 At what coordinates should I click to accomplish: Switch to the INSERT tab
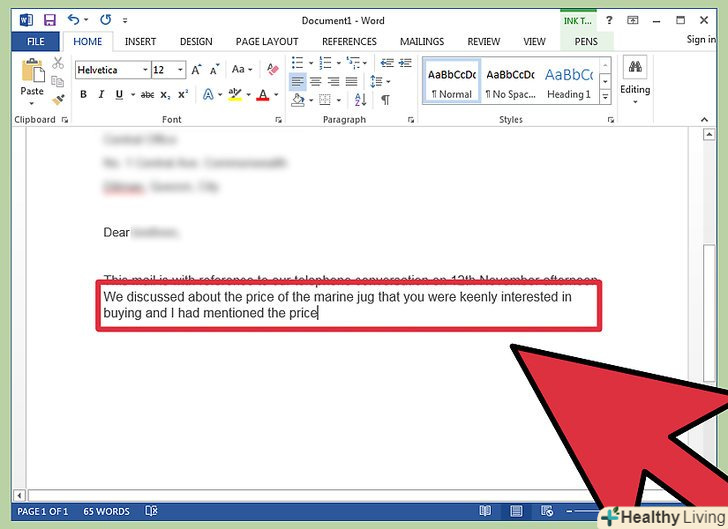[140, 41]
